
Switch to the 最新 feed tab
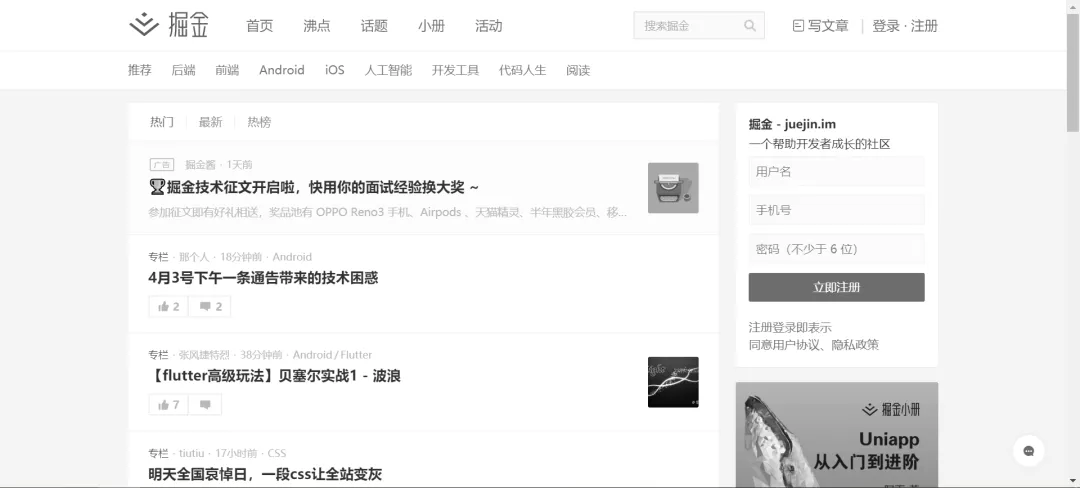[211, 122]
